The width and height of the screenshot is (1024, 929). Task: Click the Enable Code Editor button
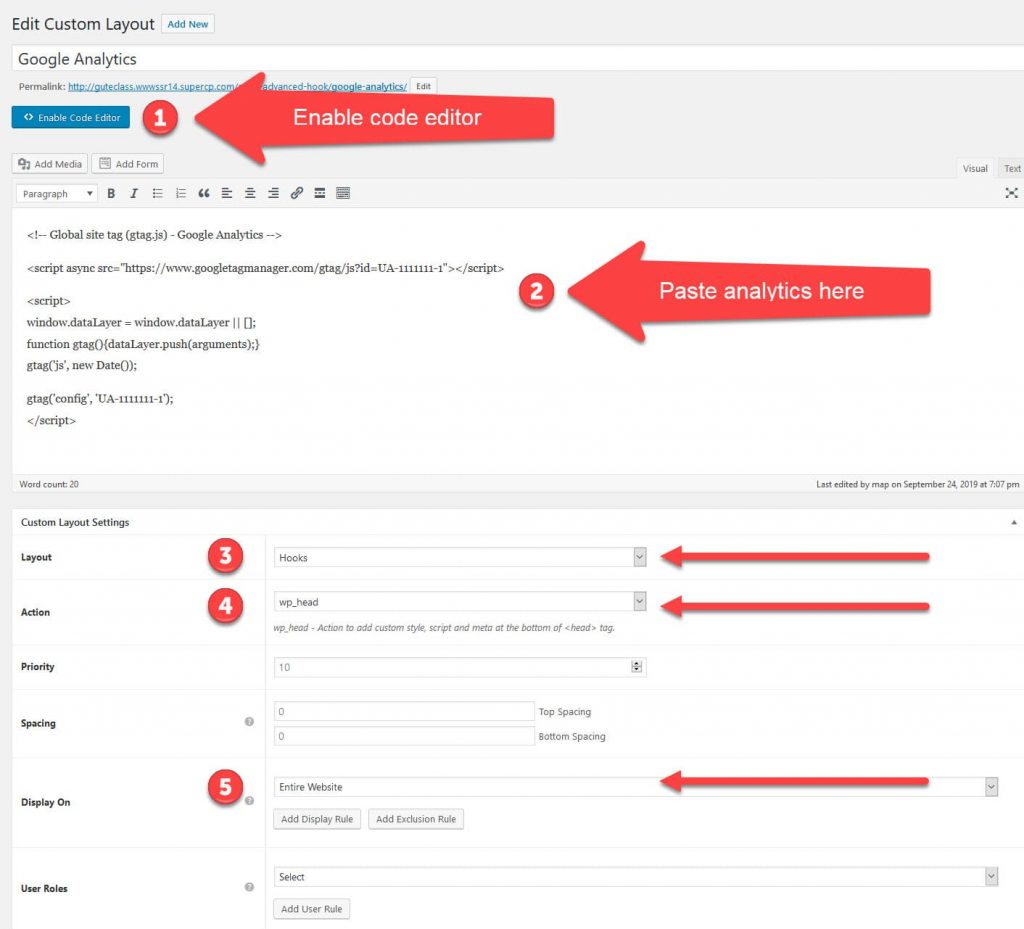[71, 118]
